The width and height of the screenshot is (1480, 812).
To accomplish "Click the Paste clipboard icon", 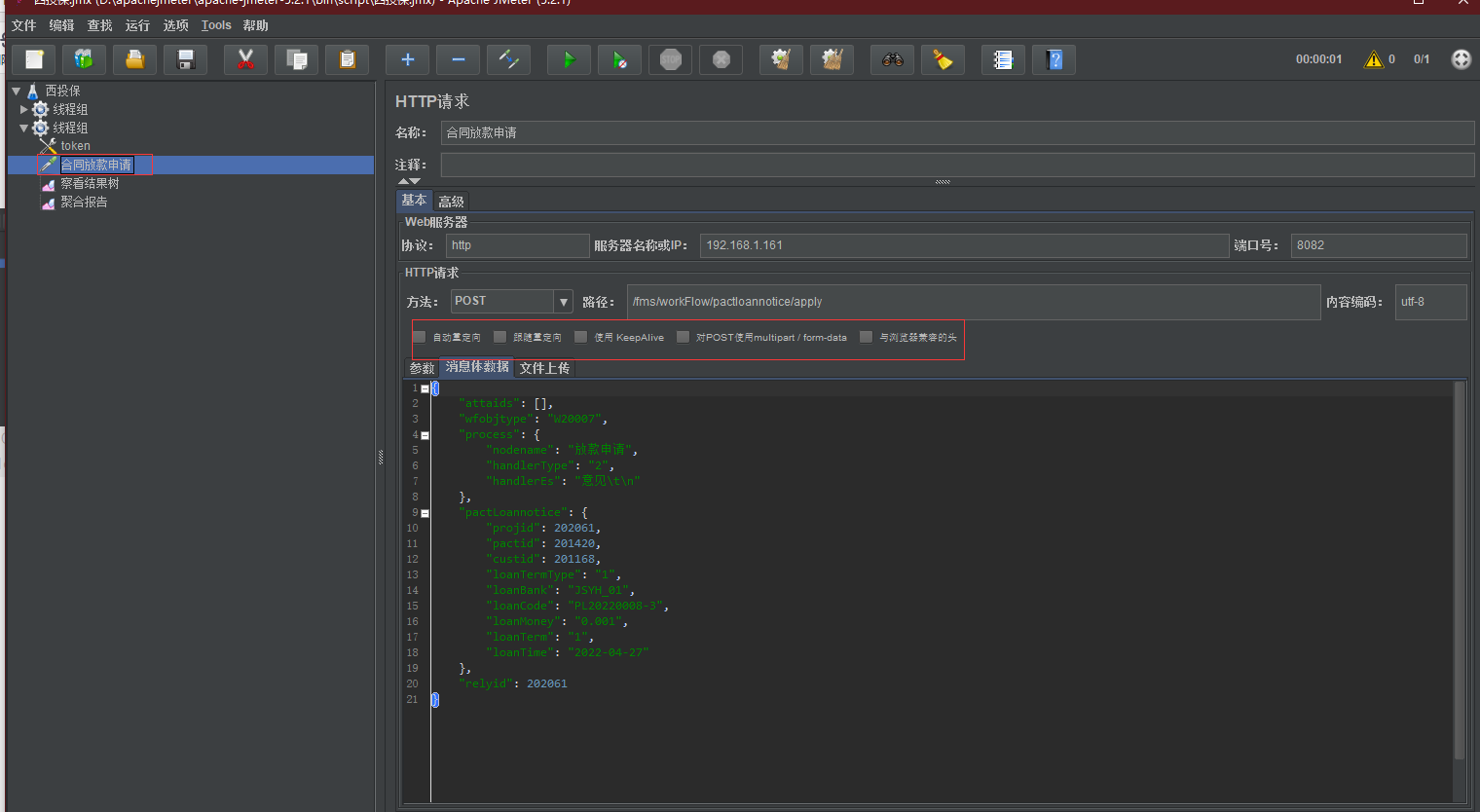I will (348, 59).
